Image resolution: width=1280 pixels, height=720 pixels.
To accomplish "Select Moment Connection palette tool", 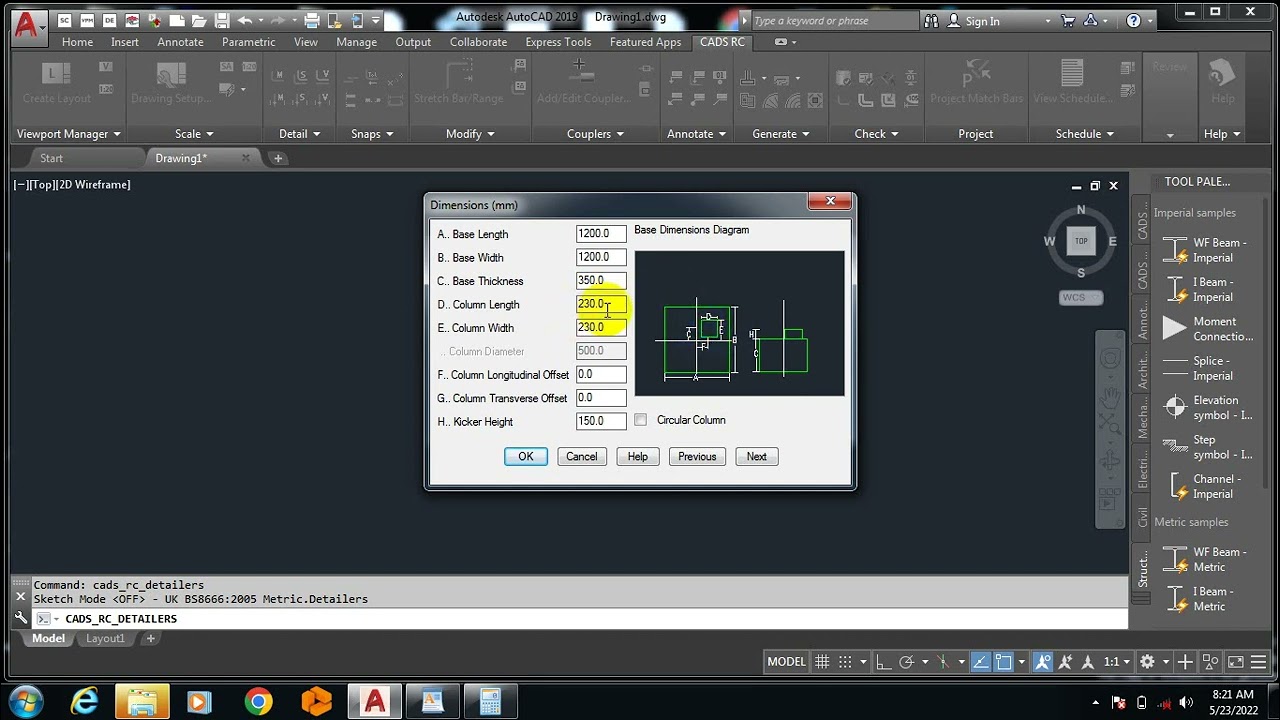I will [1206, 329].
